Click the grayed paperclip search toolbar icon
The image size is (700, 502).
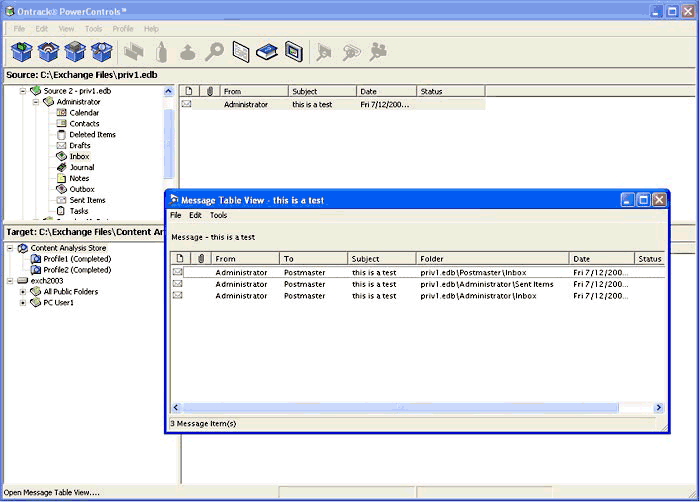[351, 52]
